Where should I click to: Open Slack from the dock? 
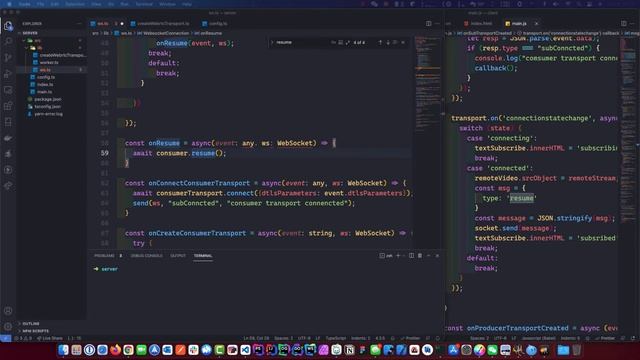[193, 350]
